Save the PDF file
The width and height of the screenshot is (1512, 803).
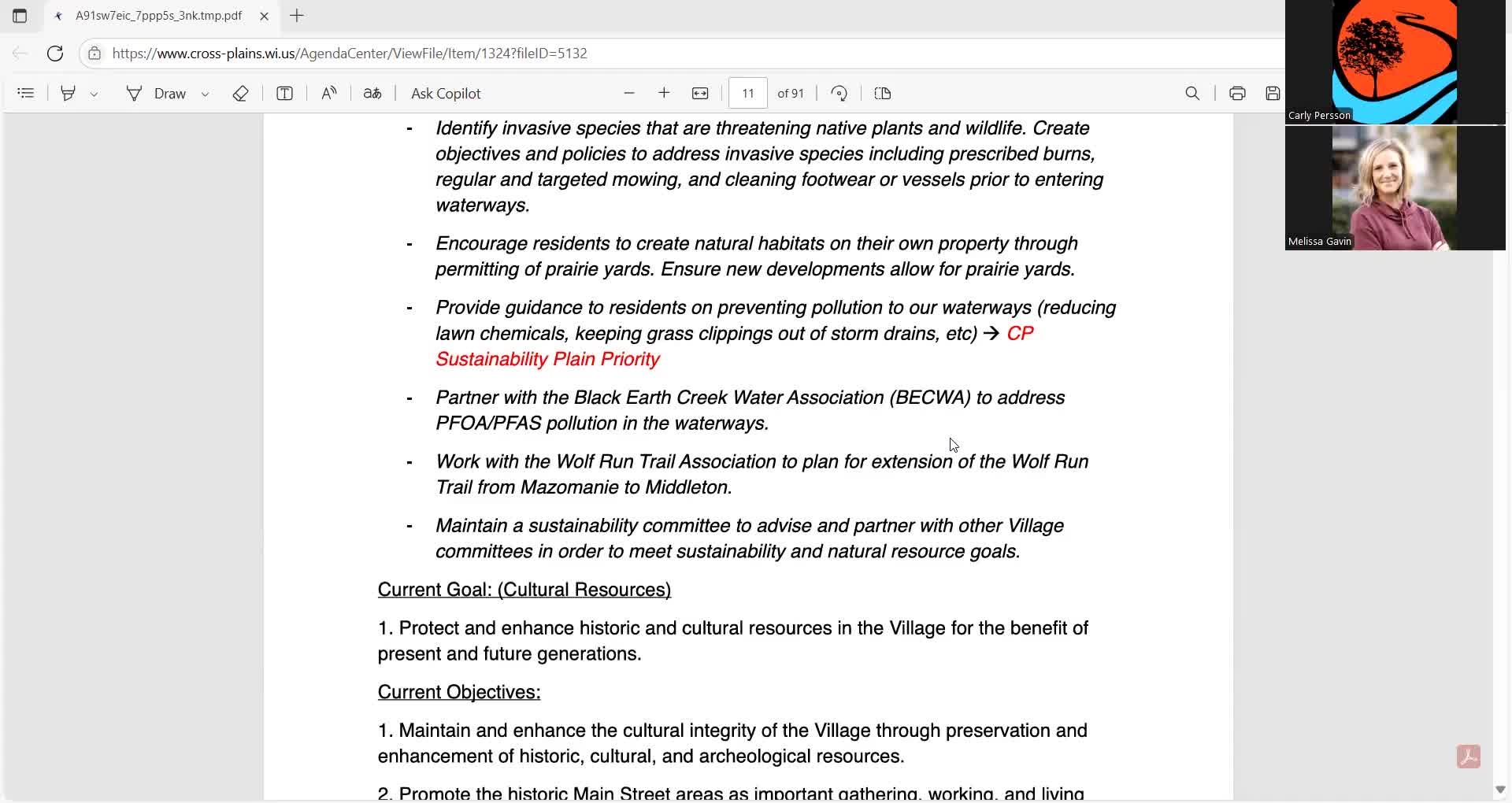click(1273, 94)
